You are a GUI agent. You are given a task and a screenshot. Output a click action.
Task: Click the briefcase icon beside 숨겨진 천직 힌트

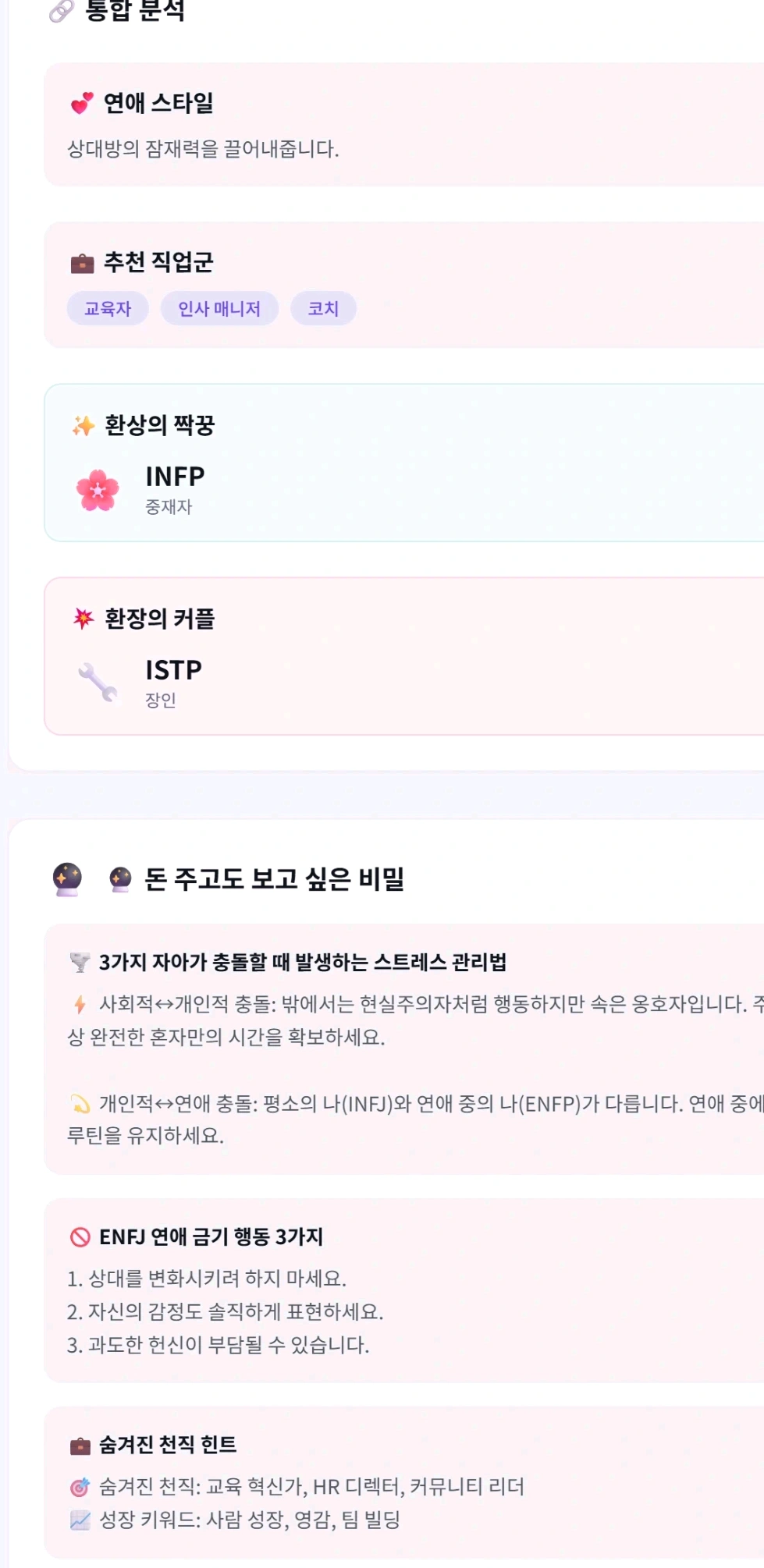(80, 1446)
